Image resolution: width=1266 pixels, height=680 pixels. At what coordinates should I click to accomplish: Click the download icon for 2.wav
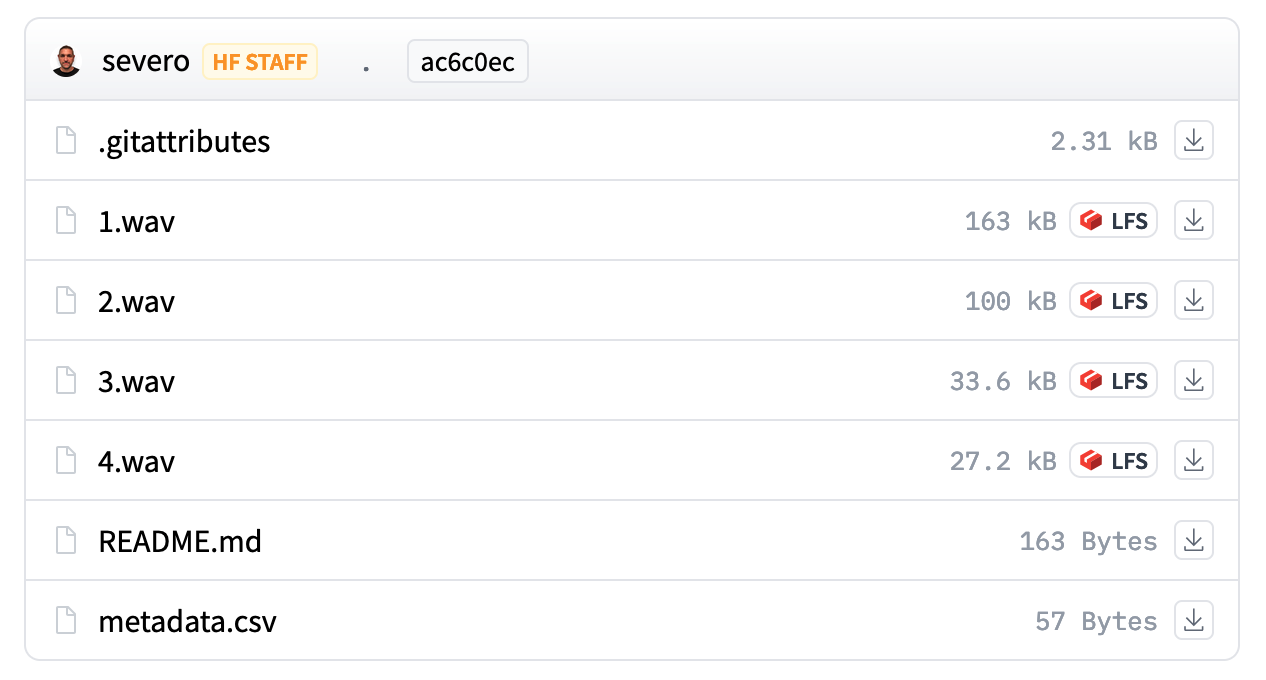tap(1193, 301)
